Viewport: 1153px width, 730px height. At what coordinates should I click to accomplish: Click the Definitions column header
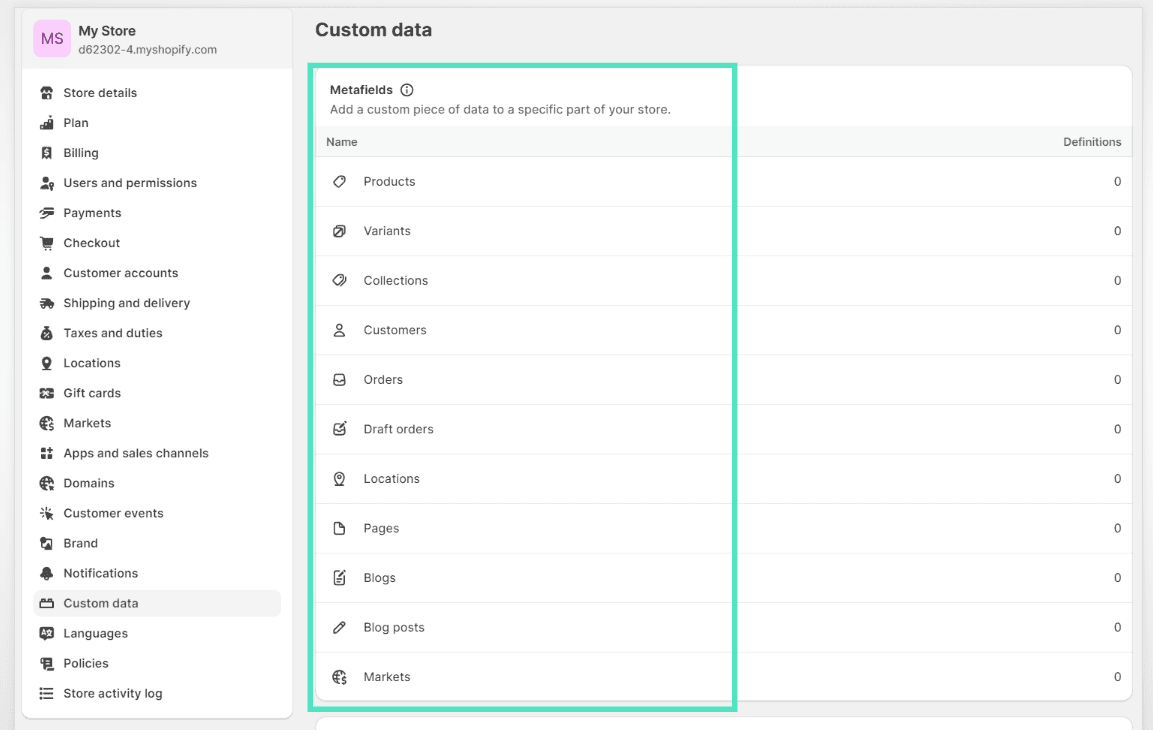point(1092,141)
